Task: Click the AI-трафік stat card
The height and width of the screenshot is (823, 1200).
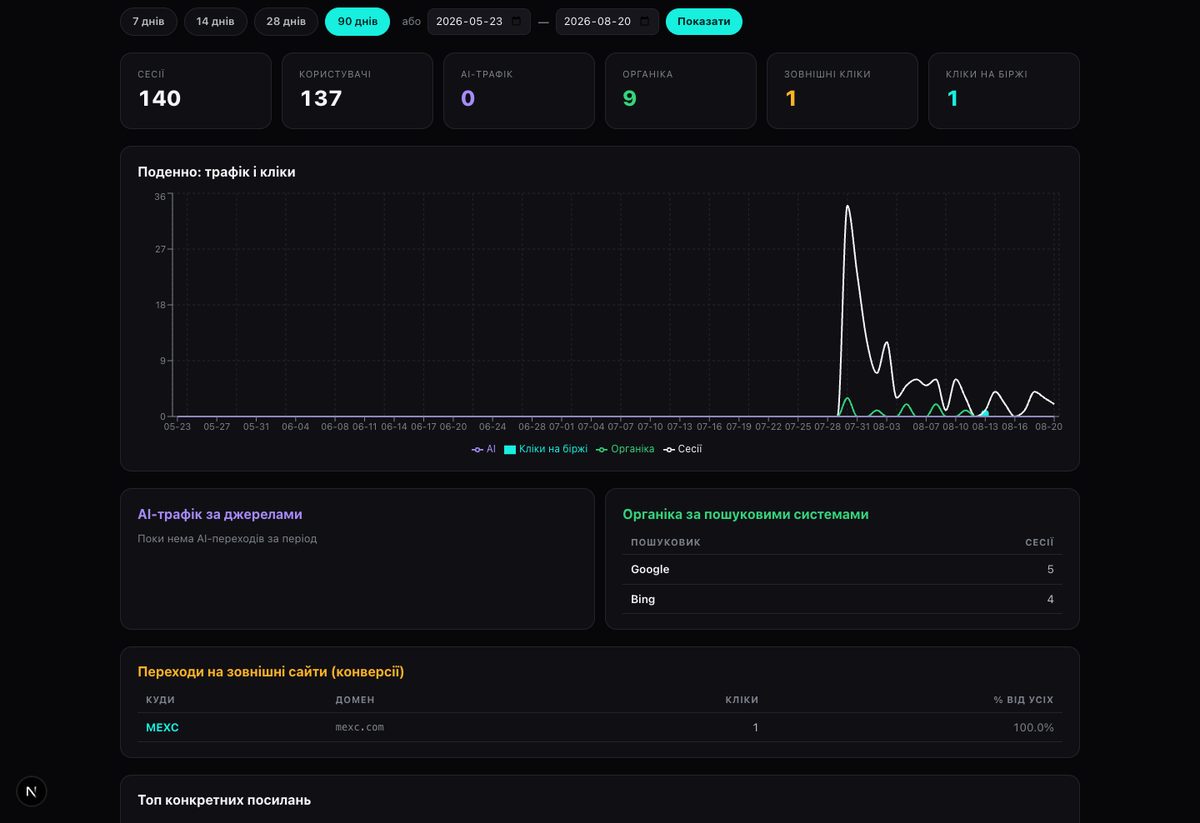Action: pos(519,90)
